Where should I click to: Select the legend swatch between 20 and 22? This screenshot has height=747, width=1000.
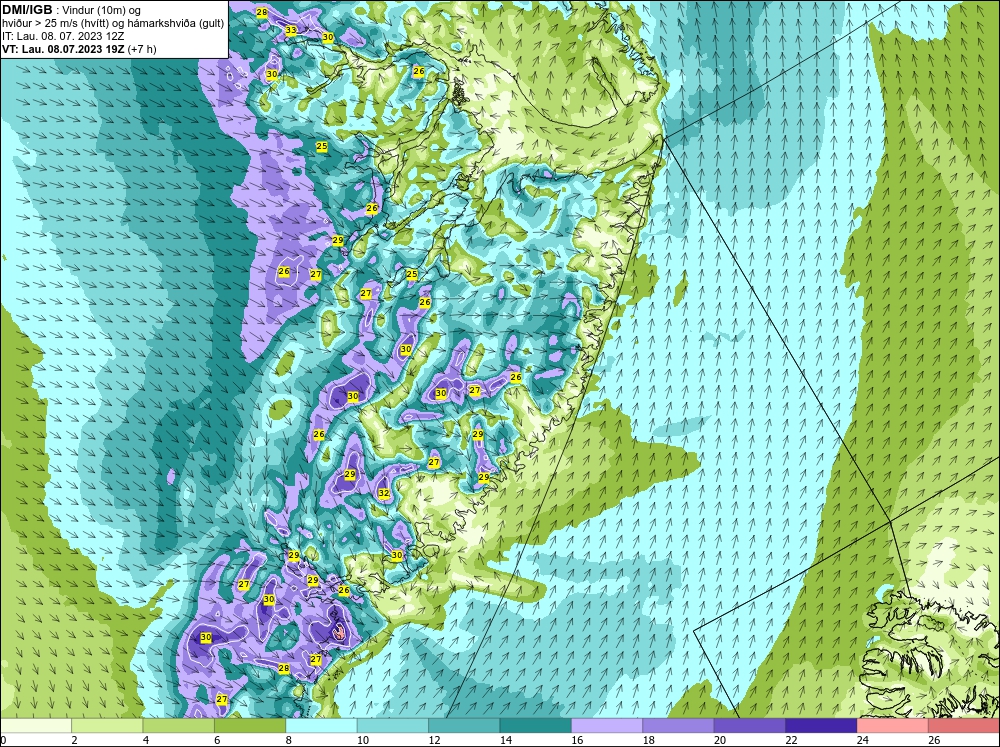coord(750,726)
